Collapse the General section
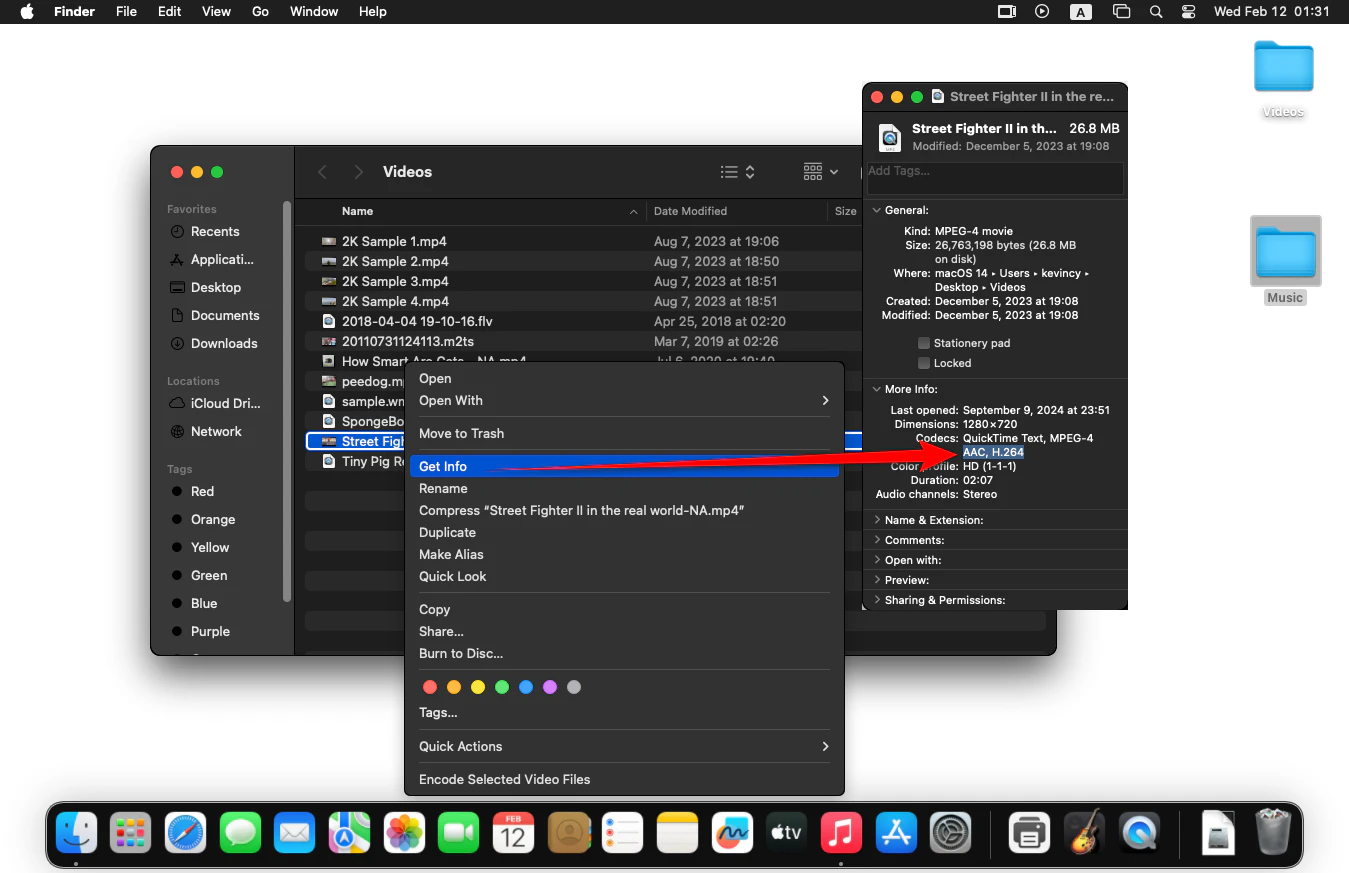The width and height of the screenshot is (1349, 873). point(877,210)
